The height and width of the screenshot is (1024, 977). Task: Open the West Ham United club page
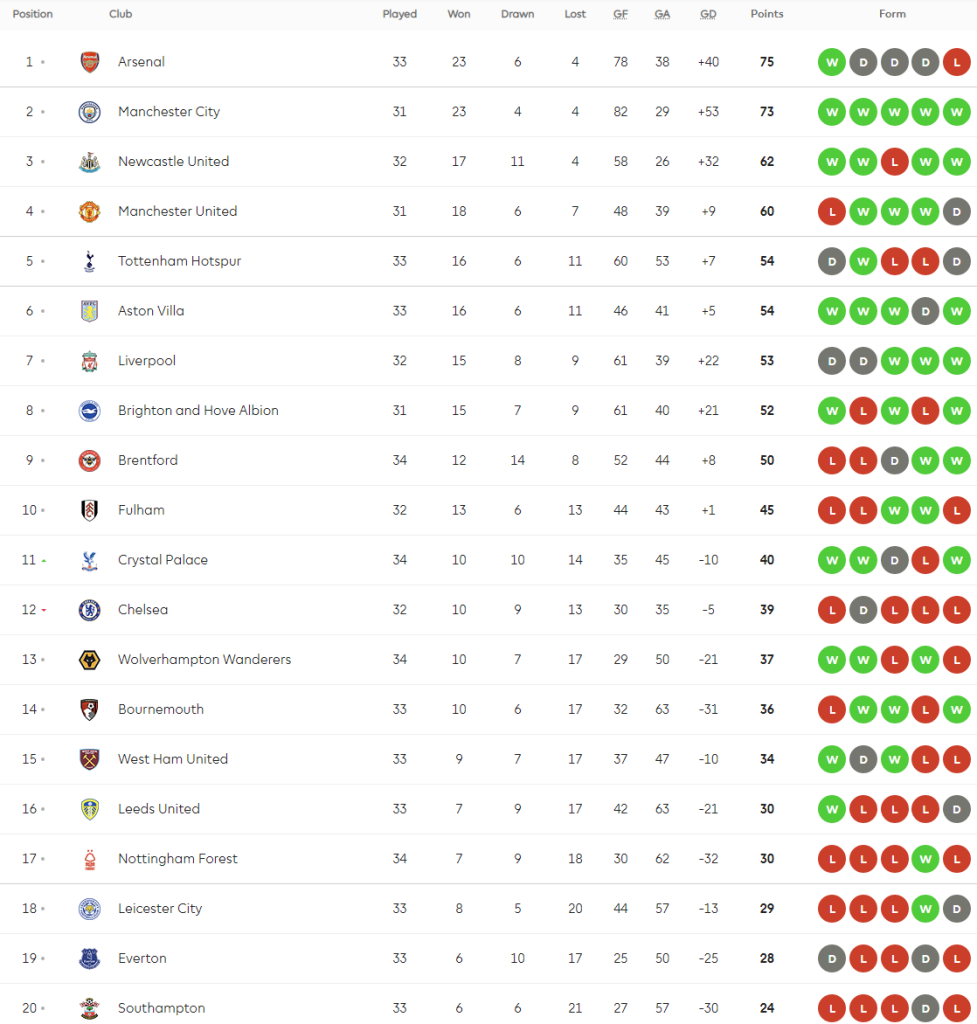click(173, 759)
